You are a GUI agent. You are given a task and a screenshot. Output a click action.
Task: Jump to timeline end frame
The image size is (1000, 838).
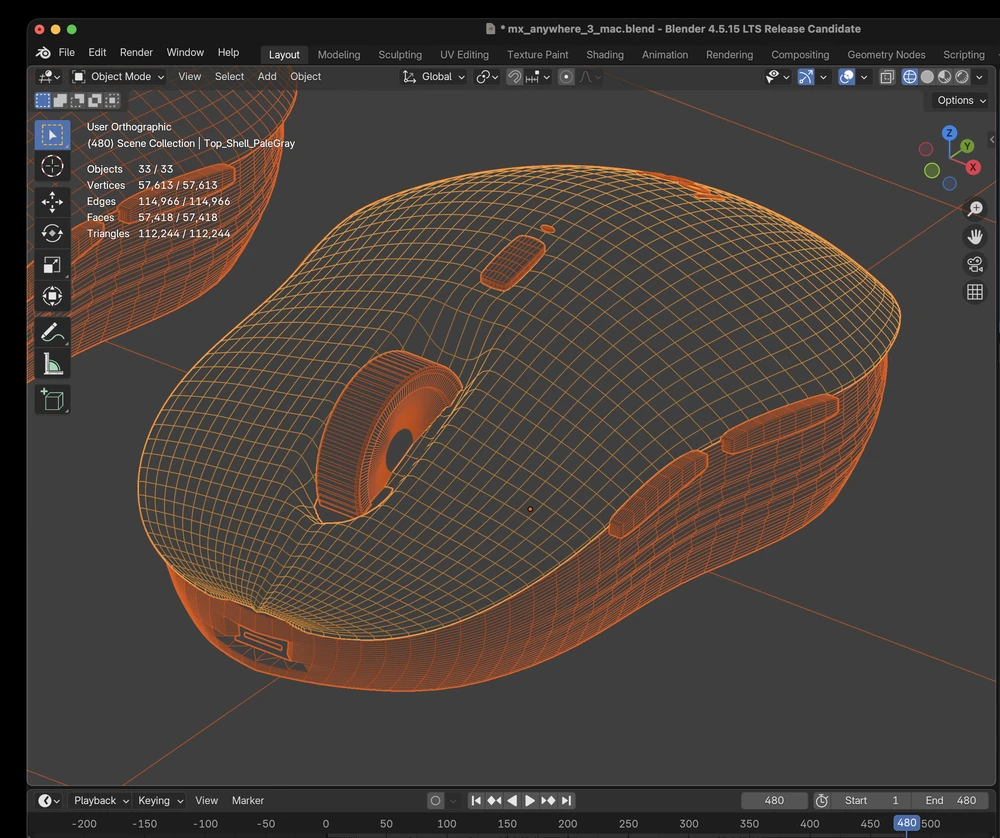point(566,800)
